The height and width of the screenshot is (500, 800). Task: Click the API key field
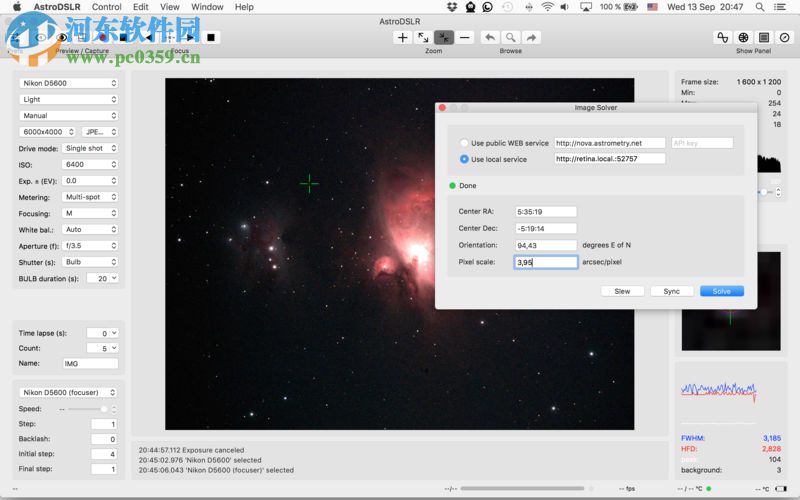coord(702,143)
